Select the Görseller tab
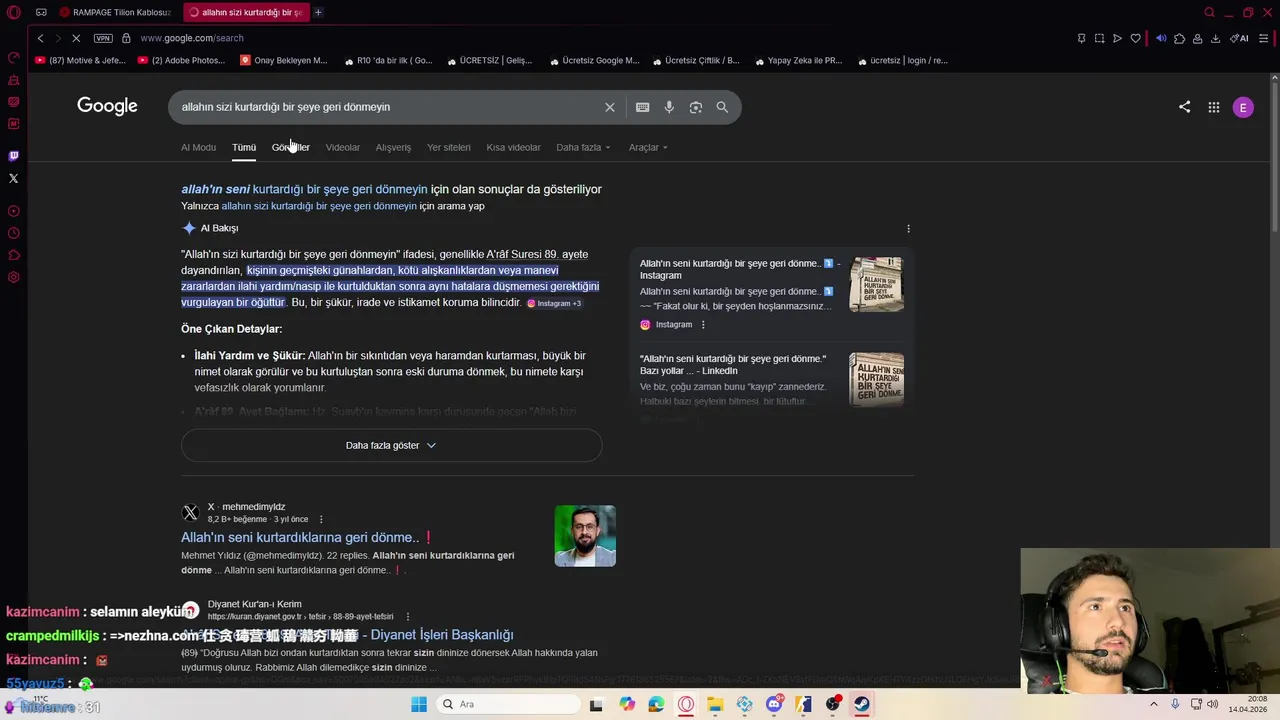 point(291,147)
